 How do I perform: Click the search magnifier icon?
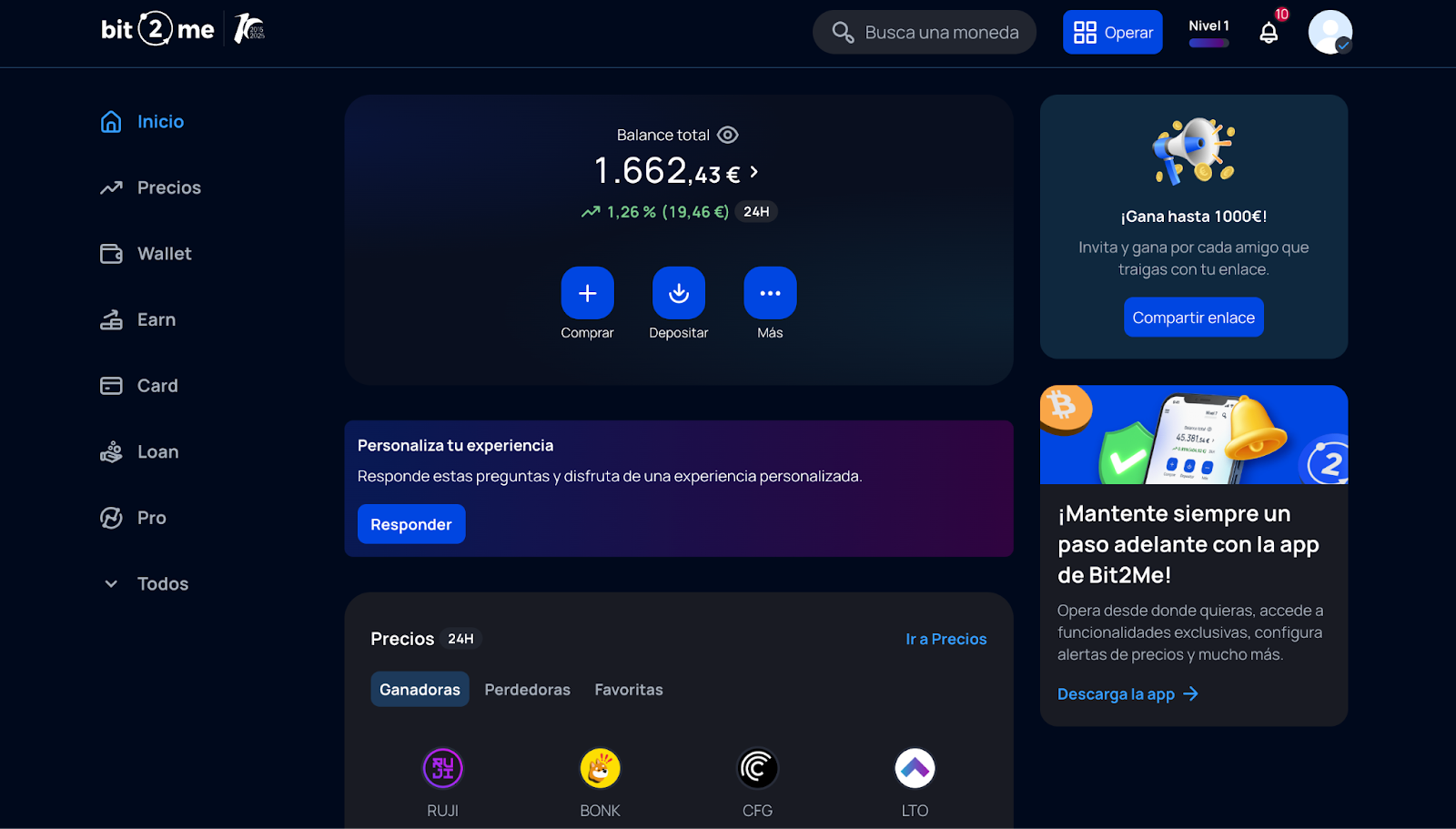tap(843, 33)
